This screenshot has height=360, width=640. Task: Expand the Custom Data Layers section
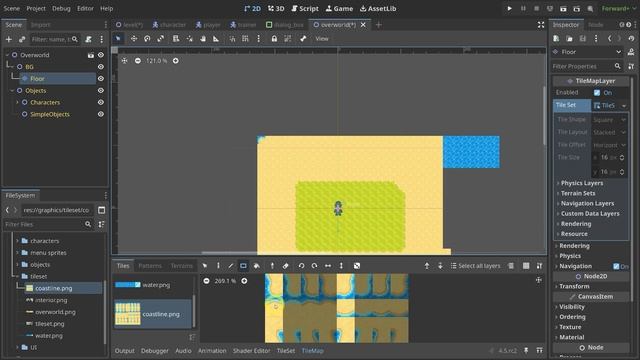(590, 213)
